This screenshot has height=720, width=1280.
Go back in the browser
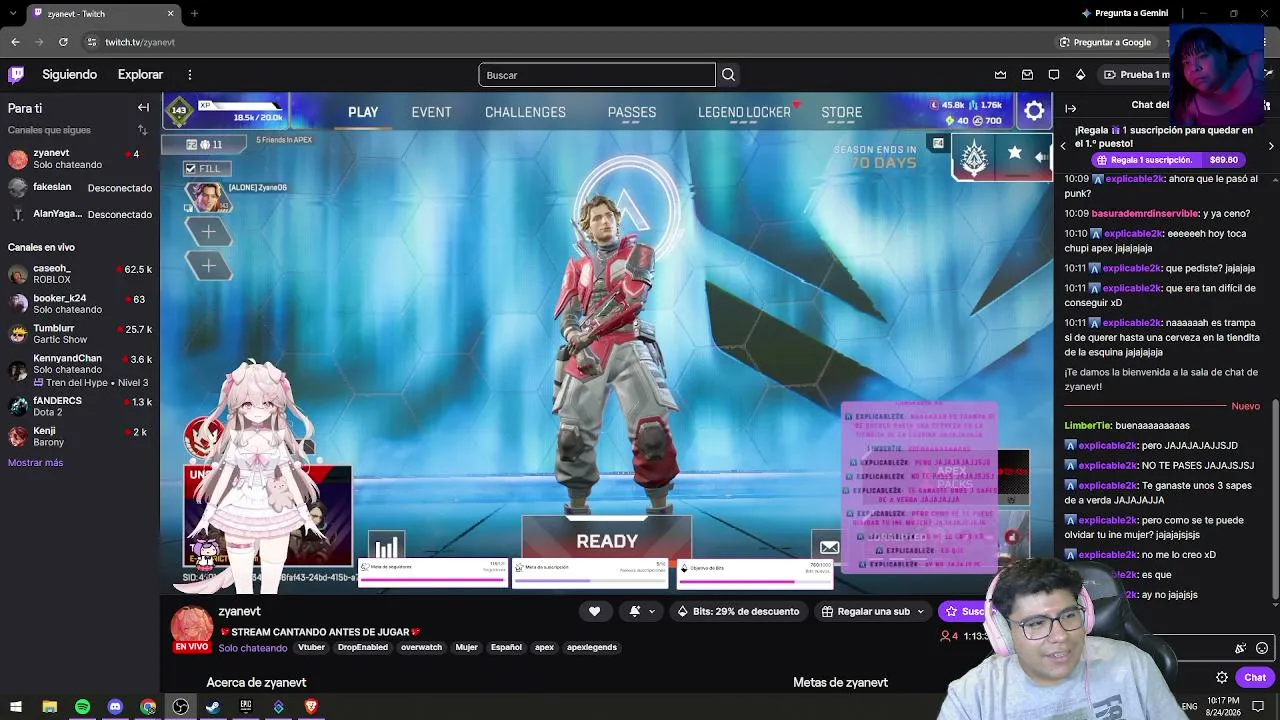click(x=15, y=42)
